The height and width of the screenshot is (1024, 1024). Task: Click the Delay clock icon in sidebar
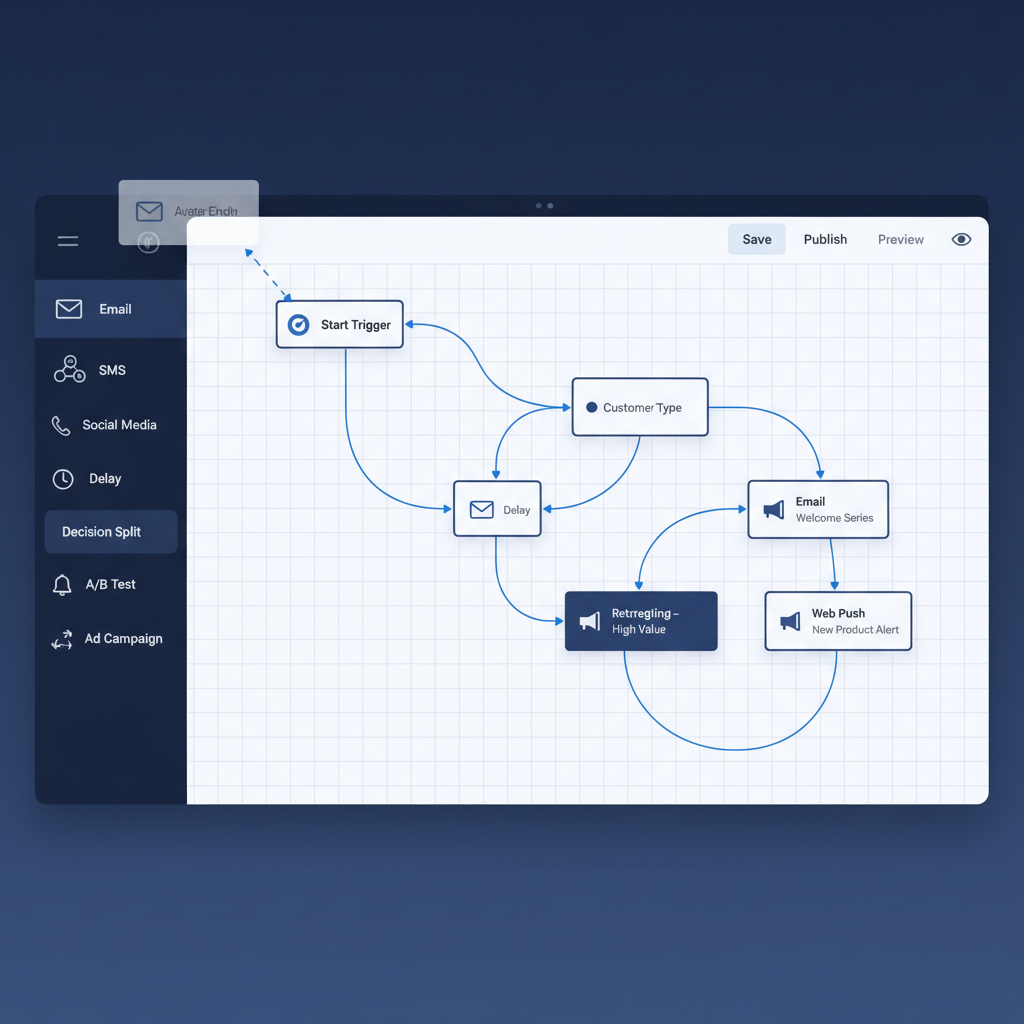coord(63,479)
